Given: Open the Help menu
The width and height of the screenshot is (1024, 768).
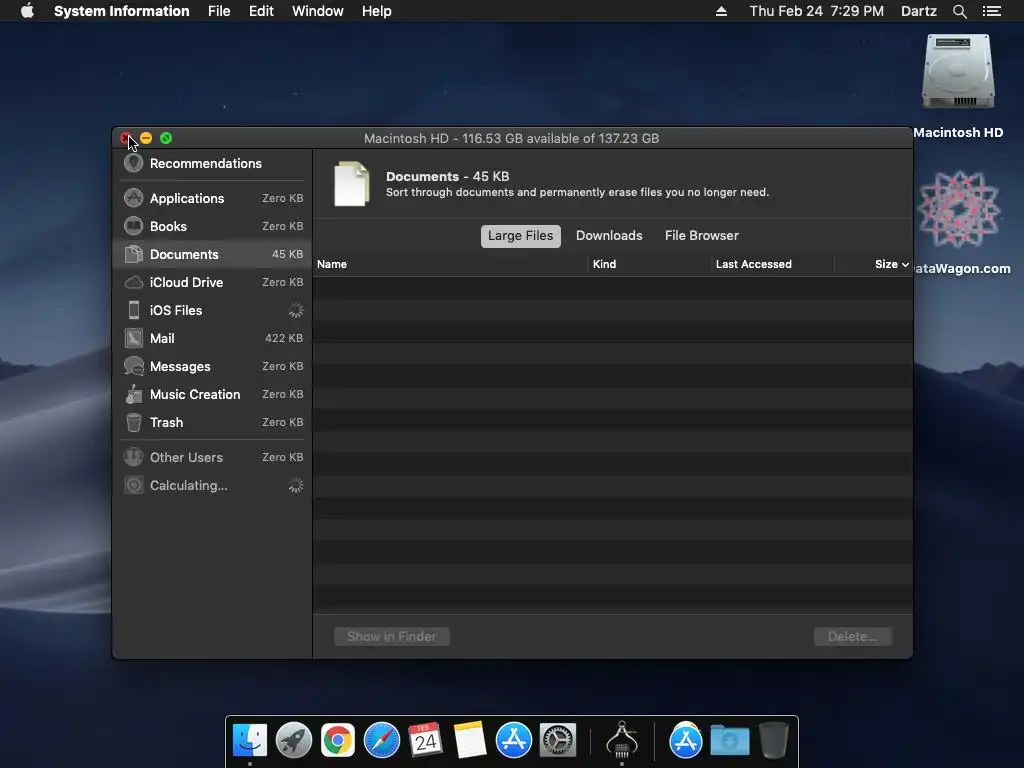Looking at the screenshot, I should tap(376, 11).
